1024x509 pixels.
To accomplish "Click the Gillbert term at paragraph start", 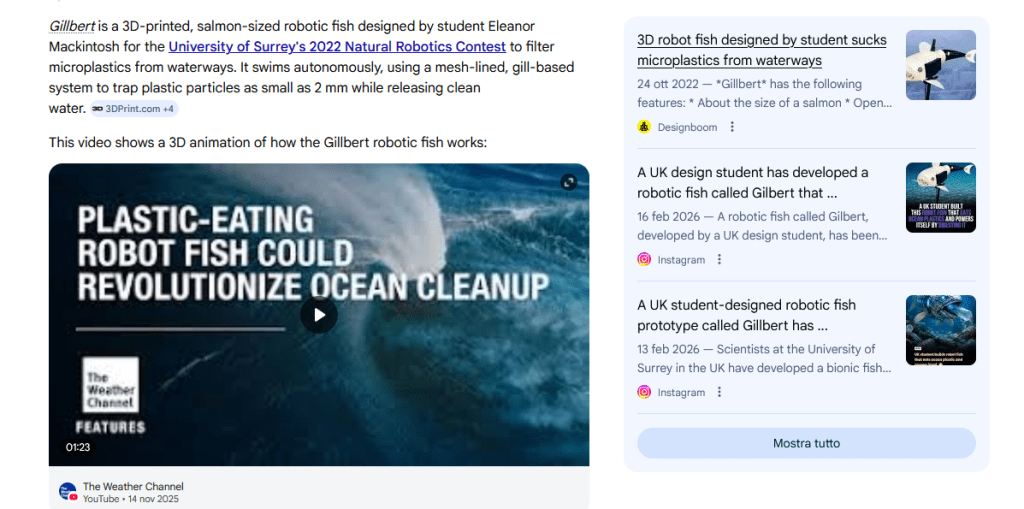I will coord(71,25).
